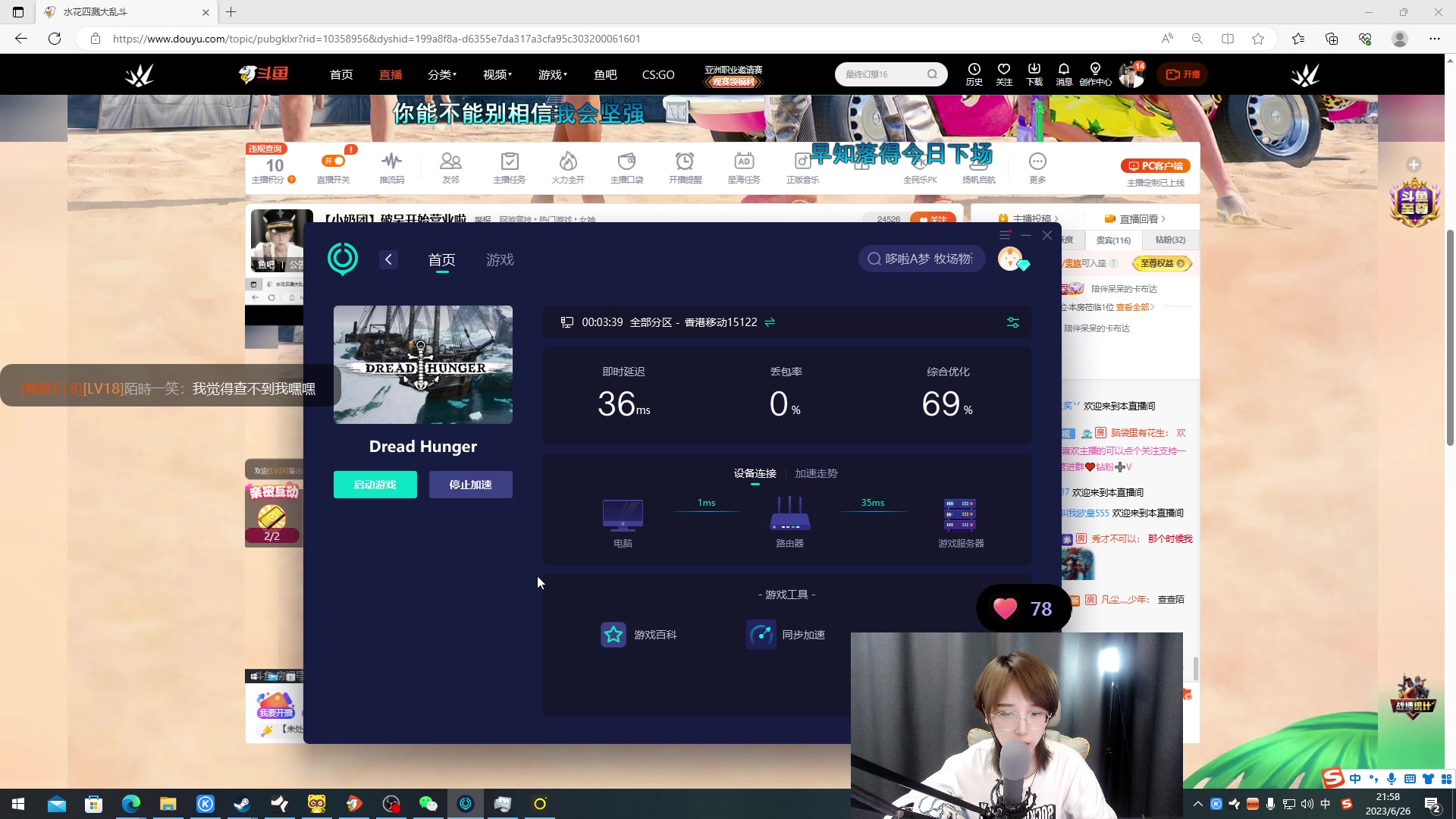The image size is (1456, 819).
Task: Expand the 游戏 dropdown in Douyu nav
Action: (553, 74)
